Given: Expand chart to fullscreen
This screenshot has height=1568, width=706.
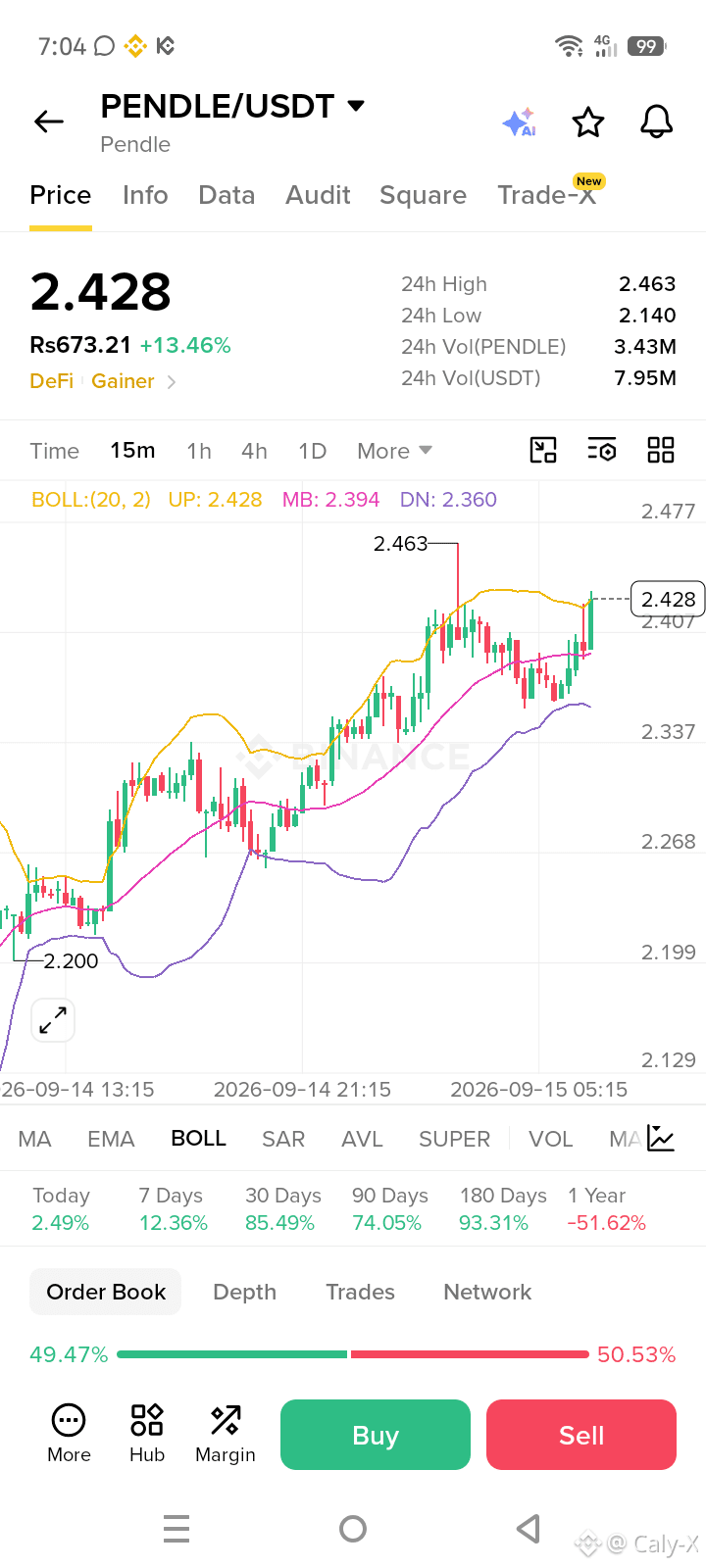Looking at the screenshot, I should (53, 1020).
